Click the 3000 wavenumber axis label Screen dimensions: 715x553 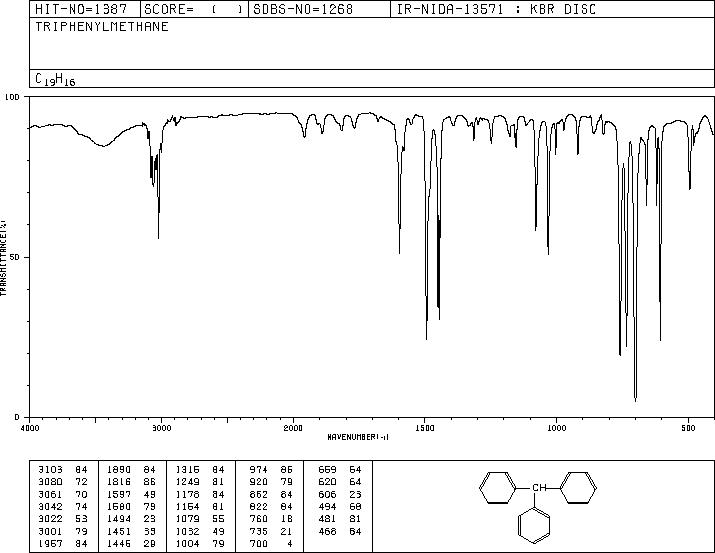tap(161, 428)
